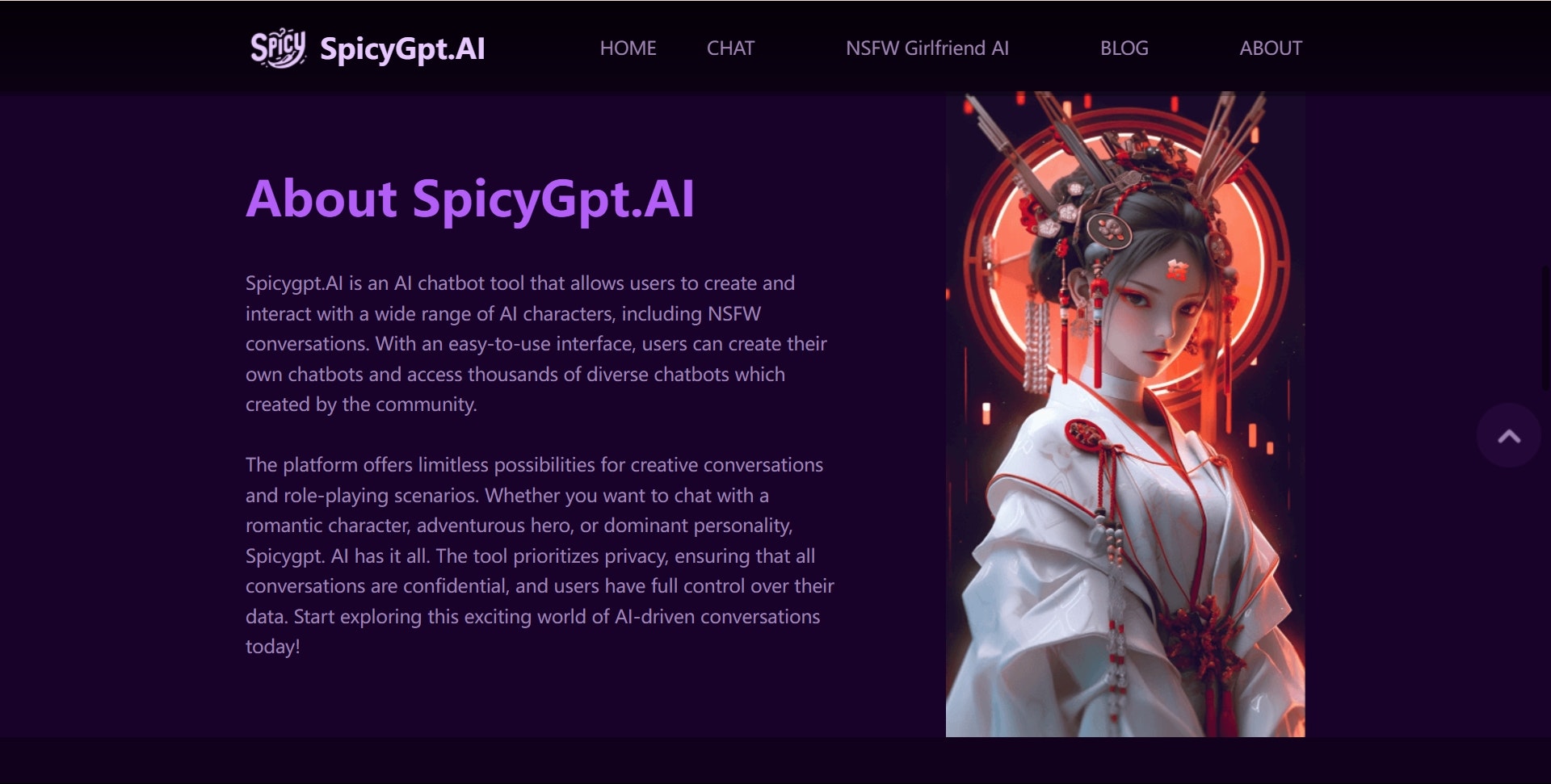Click the scroll-to-top chevron button

coord(1508,436)
